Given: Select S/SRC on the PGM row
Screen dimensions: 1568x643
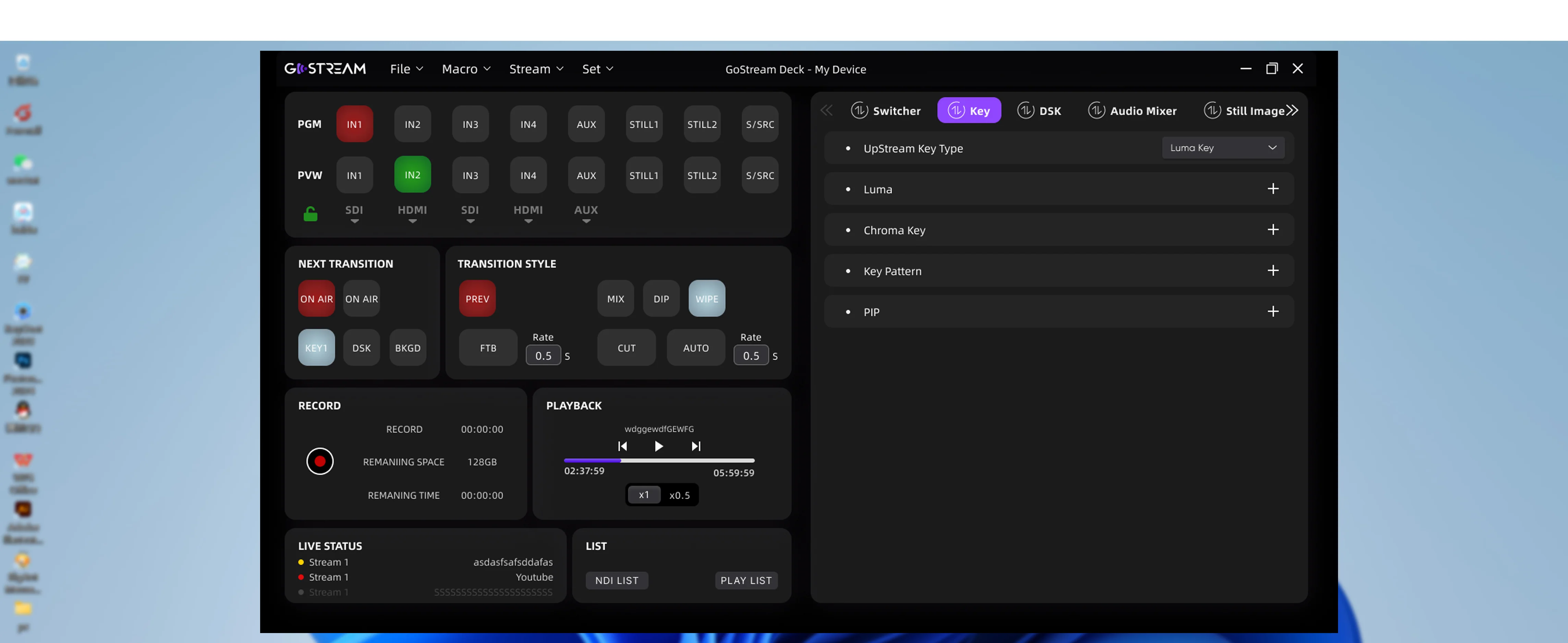Looking at the screenshot, I should click(759, 123).
